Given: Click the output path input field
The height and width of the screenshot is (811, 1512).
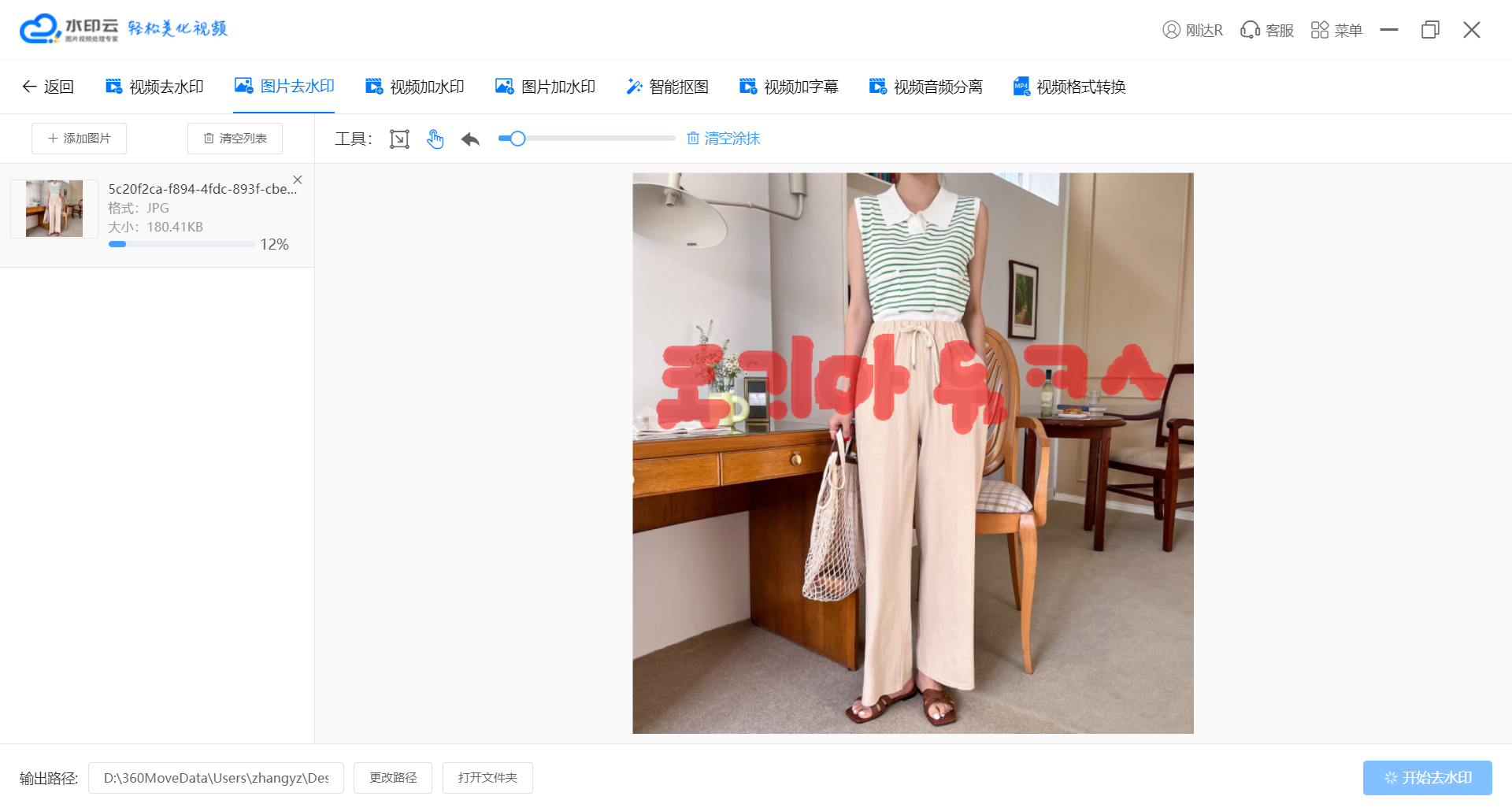Looking at the screenshot, I should [216, 778].
